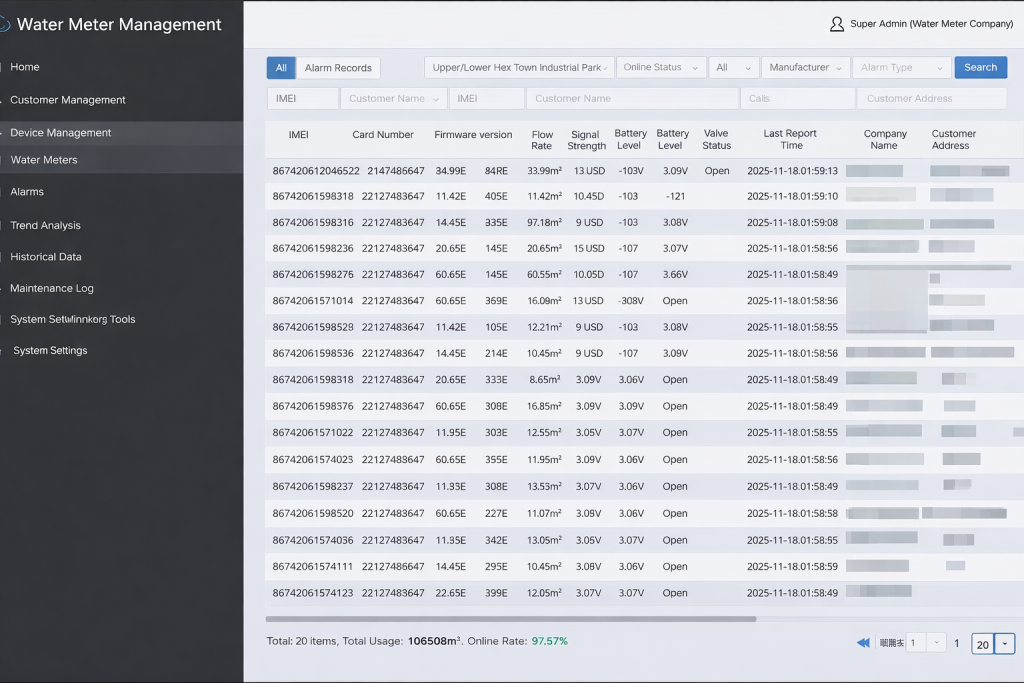The height and width of the screenshot is (683, 1024).
Task: Open the 20 items per page dropdown
Action: [x=1006, y=644]
